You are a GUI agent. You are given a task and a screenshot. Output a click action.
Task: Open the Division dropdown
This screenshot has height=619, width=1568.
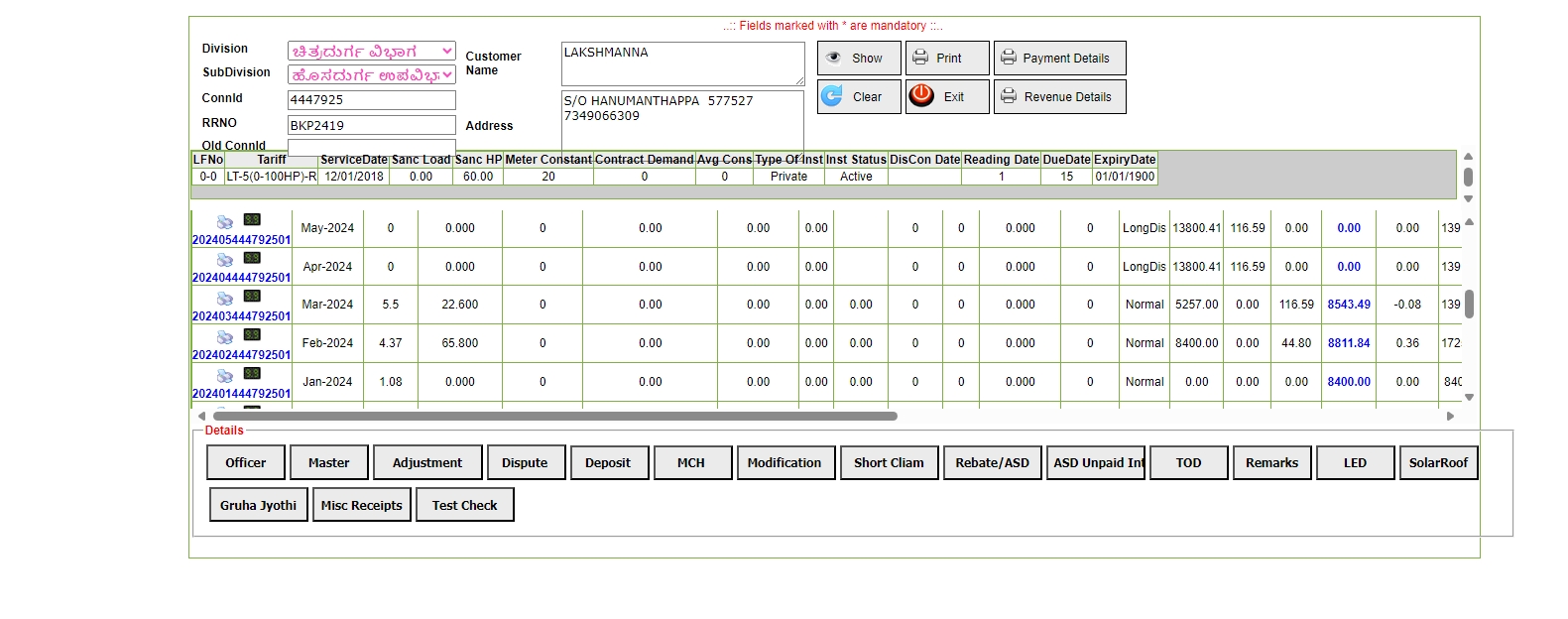click(372, 51)
